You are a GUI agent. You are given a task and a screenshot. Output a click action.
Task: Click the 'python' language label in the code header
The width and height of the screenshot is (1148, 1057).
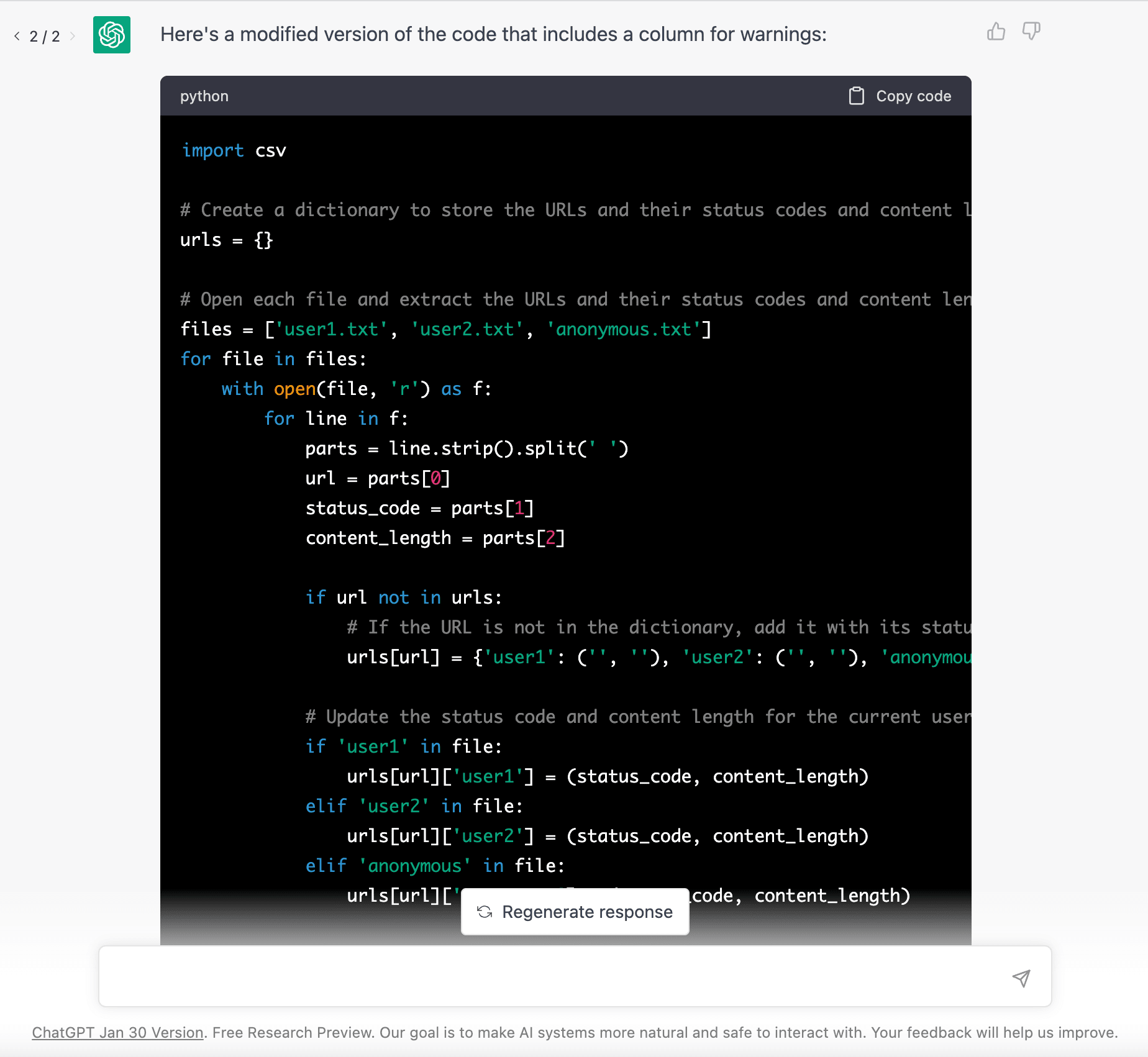point(204,96)
